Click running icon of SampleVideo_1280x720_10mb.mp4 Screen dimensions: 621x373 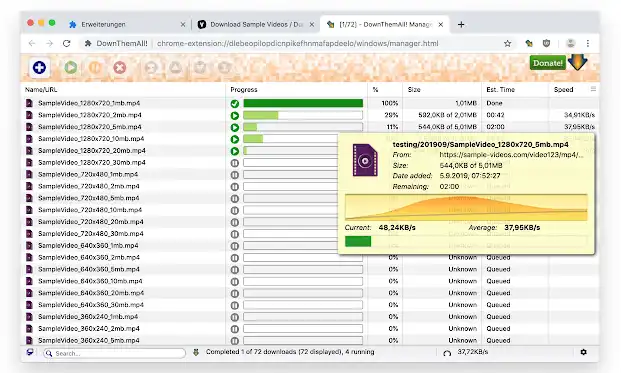pos(234,139)
